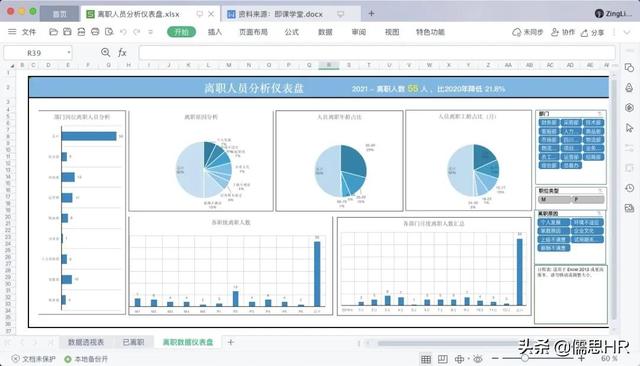Screen dimensions: 640x366
Task: Open the history clock icon in right sidebar
Action: tap(629, 188)
